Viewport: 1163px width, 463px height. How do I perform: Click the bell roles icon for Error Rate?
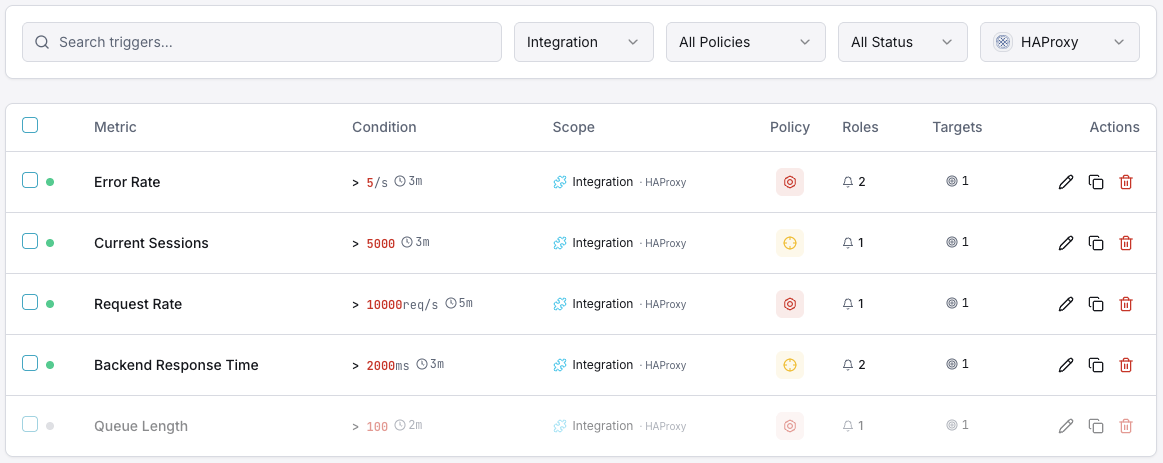[849, 182]
